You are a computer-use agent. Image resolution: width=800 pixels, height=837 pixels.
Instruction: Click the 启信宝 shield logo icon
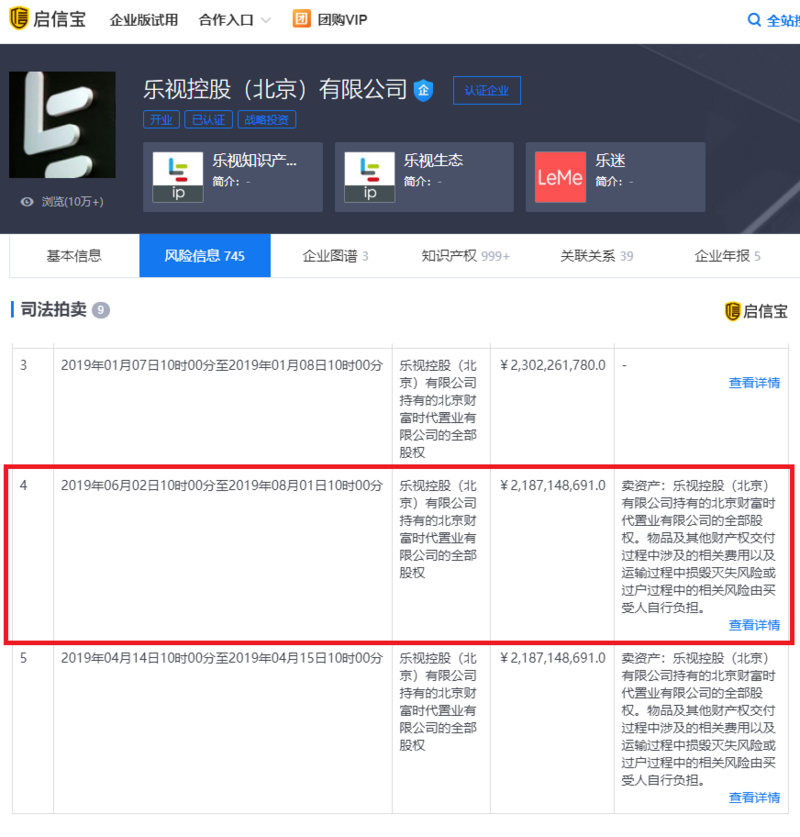tap(18, 19)
